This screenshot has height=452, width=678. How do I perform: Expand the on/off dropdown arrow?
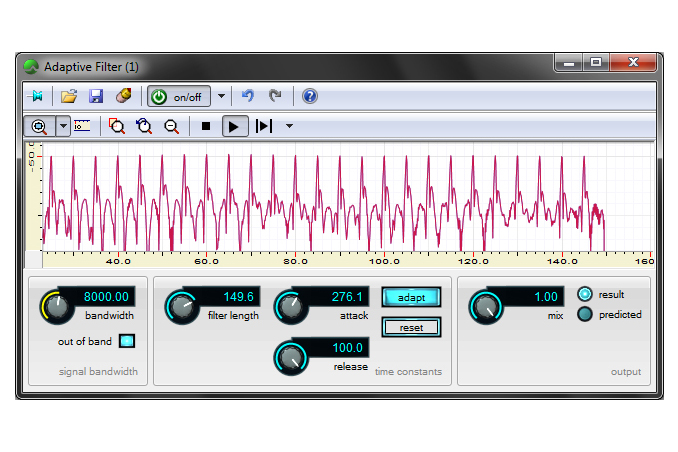pyautogui.click(x=221, y=96)
